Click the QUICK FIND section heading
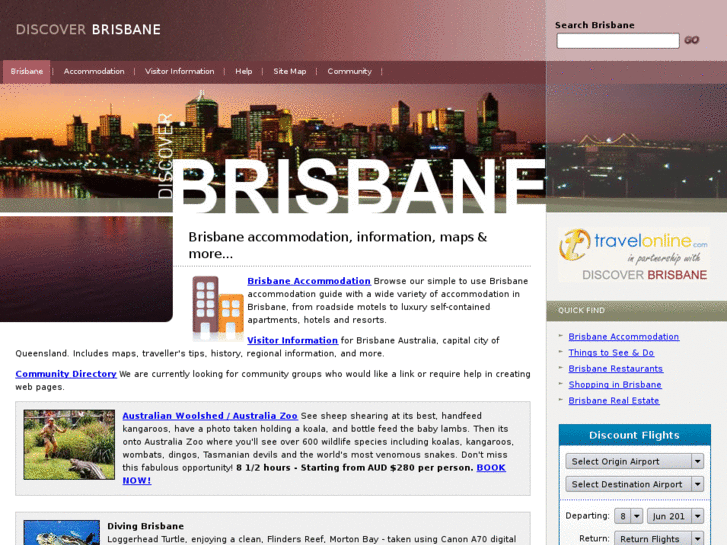The height and width of the screenshot is (545, 727). [x=581, y=311]
